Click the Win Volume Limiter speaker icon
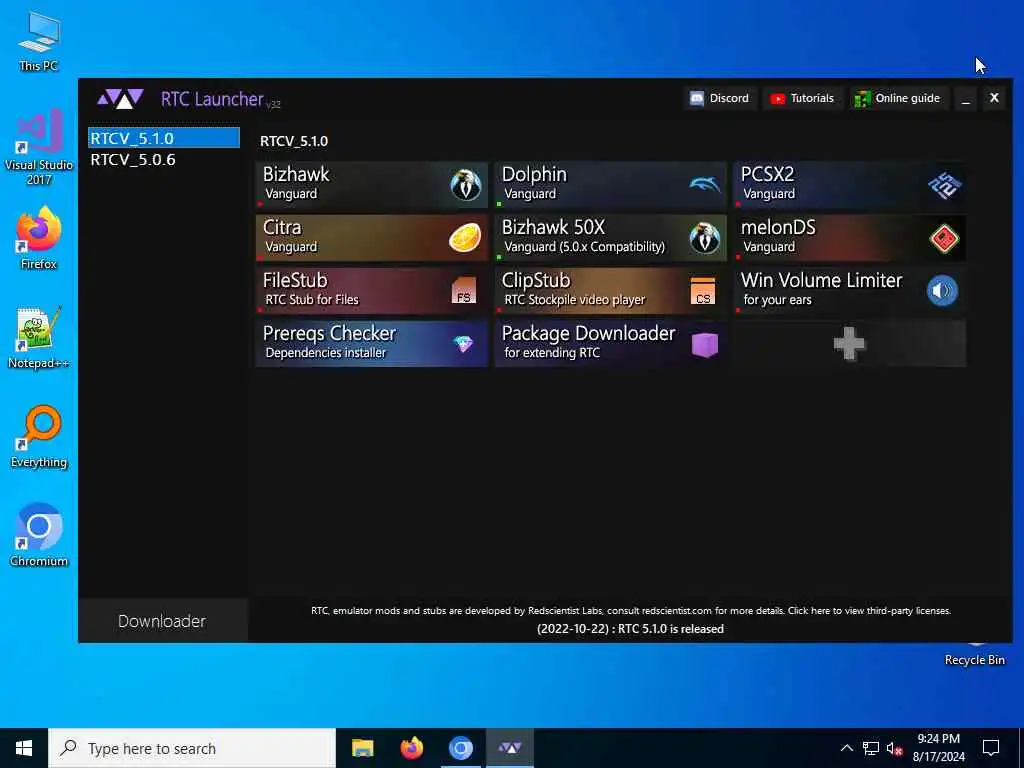 click(x=942, y=291)
